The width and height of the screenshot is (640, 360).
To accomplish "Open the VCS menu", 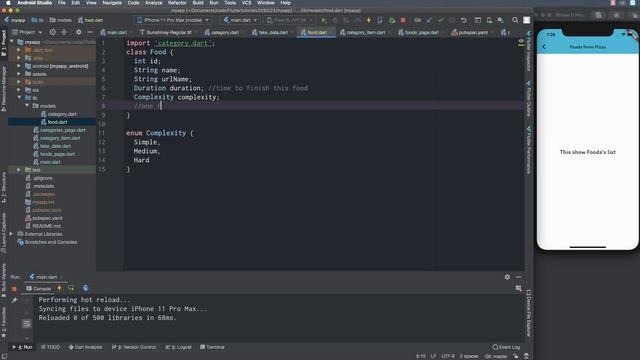I will [x=247, y=3].
